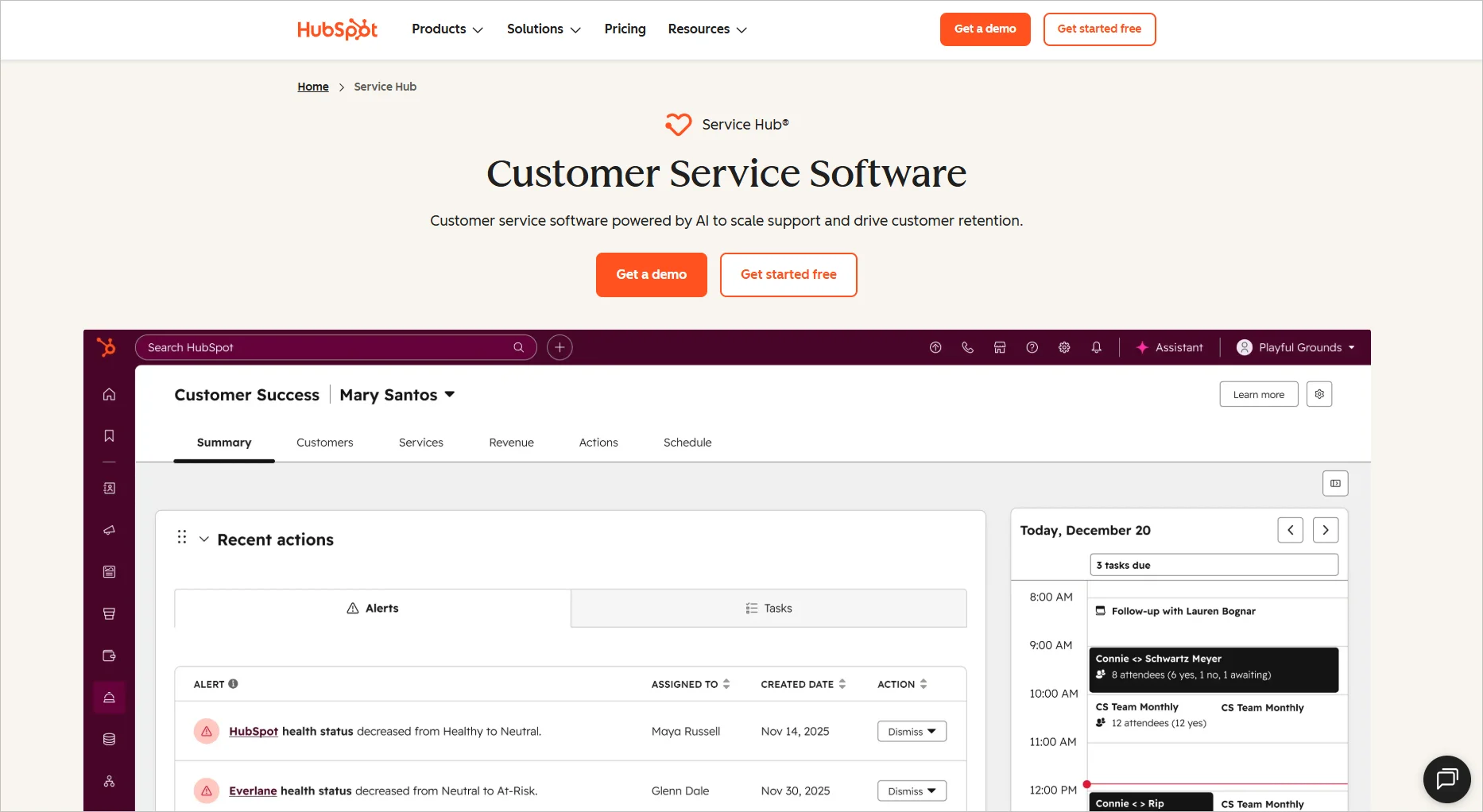This screenshot has width=1483, height=812.
Task: Click the Marketing megaphone icon in sidebar
Action: [109, 531]
